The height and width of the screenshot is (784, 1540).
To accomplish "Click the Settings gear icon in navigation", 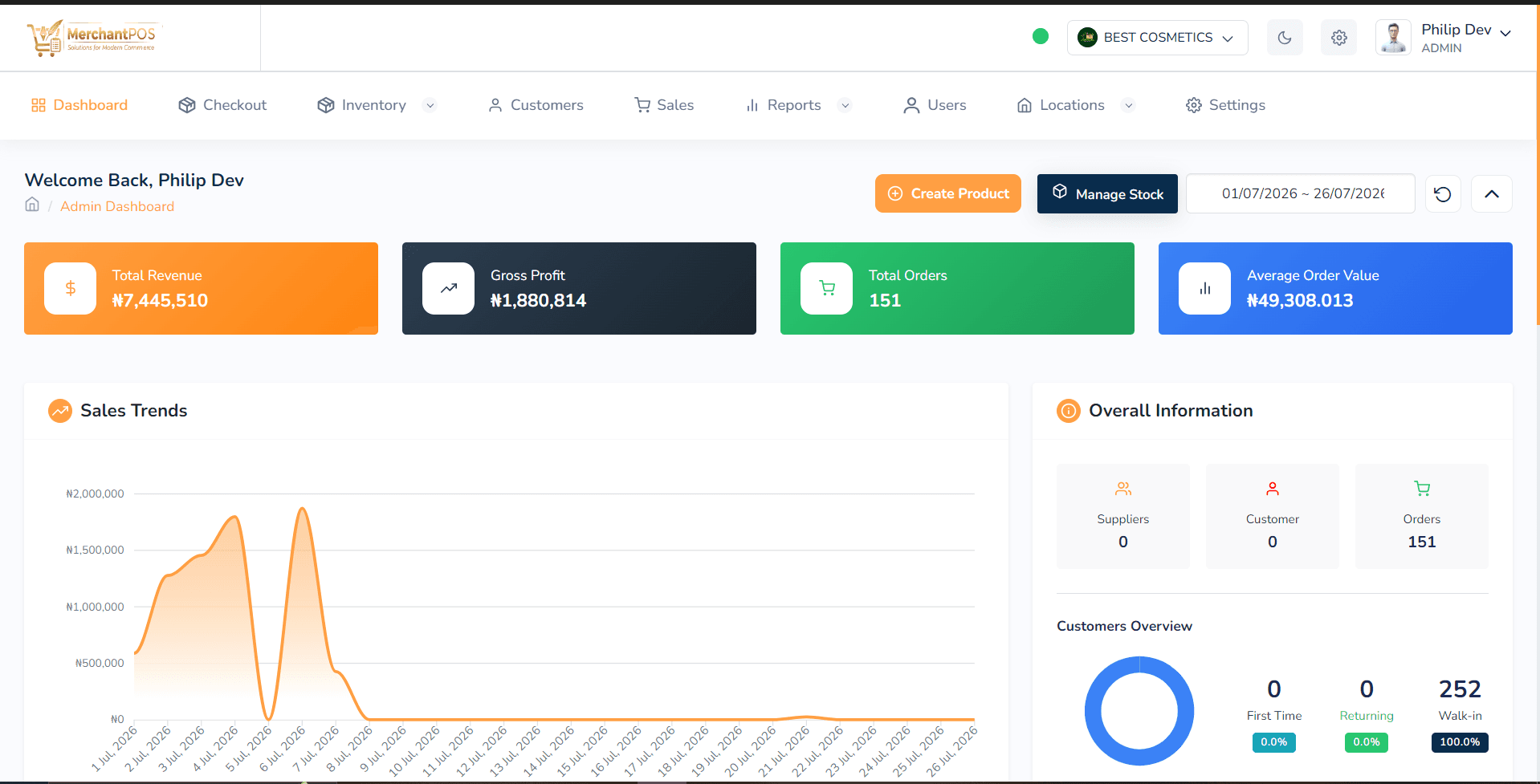I will point(1194,105).
